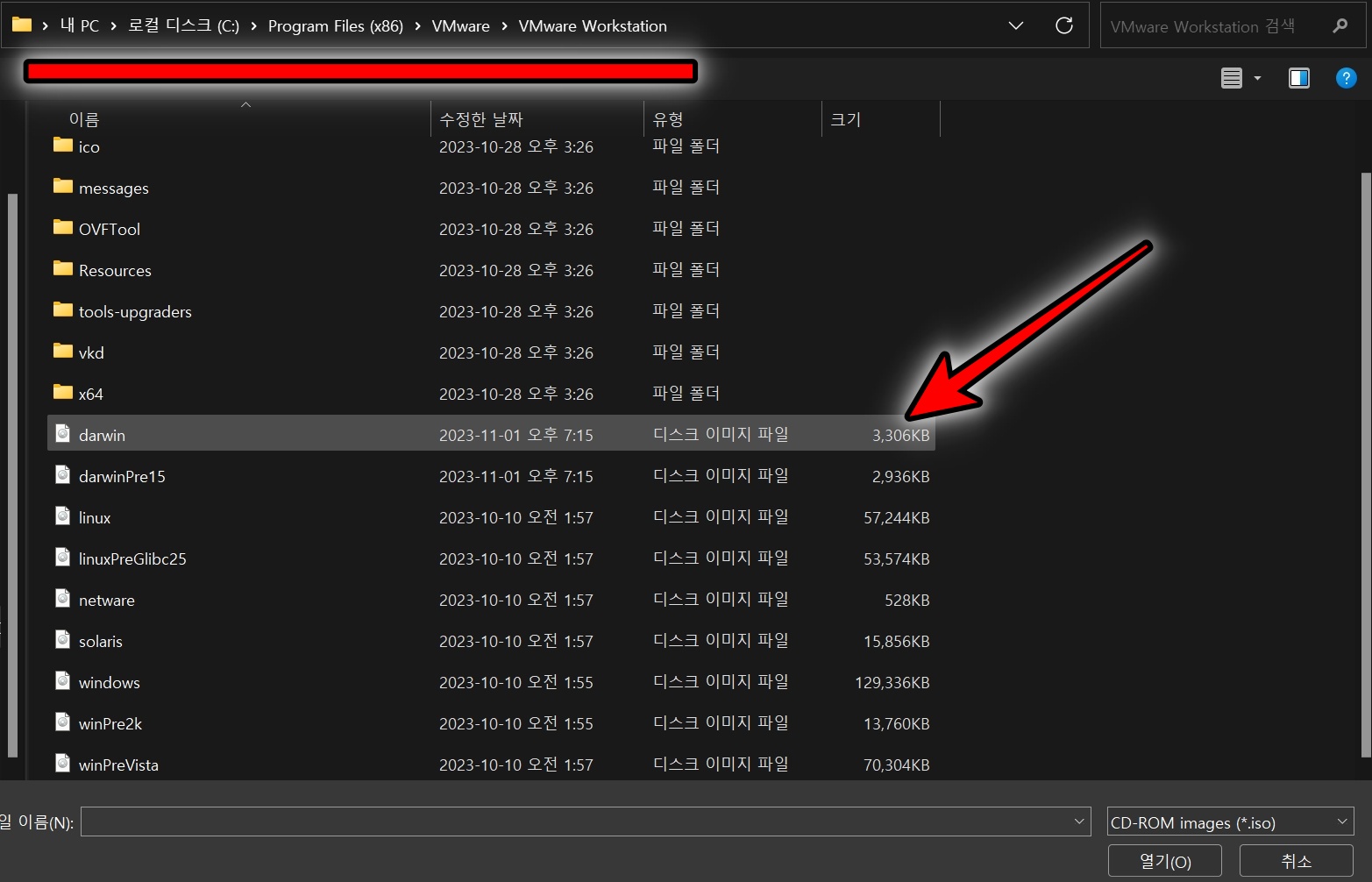Select the linux file name
This screenshot has width=1372, height=882.
click(95, 517)
